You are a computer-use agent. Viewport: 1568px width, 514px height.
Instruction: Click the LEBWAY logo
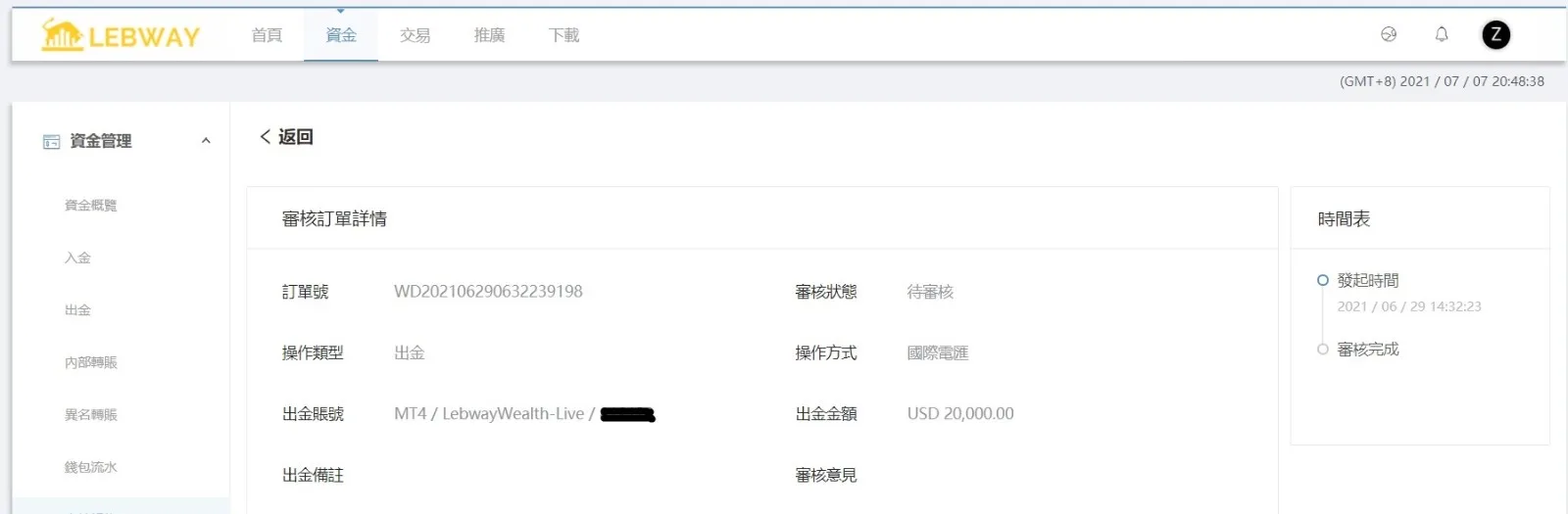click(x=121, y=35)
